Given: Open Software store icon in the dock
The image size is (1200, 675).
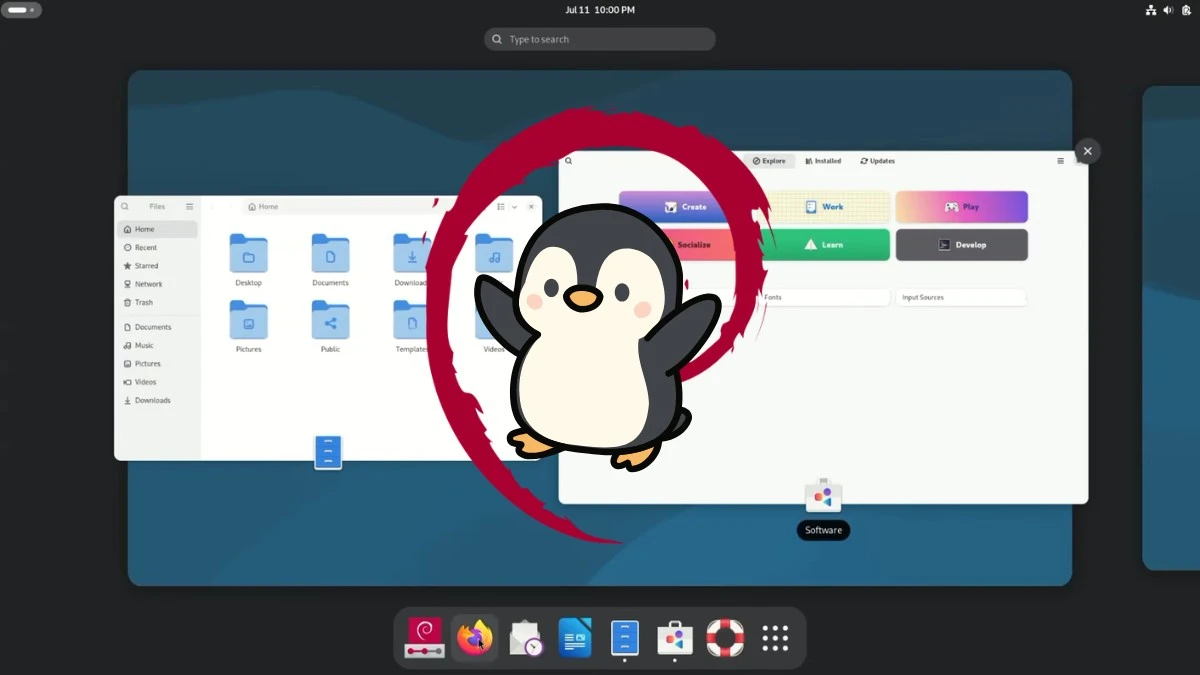Looking at the screenshot, I should [675, 638].
